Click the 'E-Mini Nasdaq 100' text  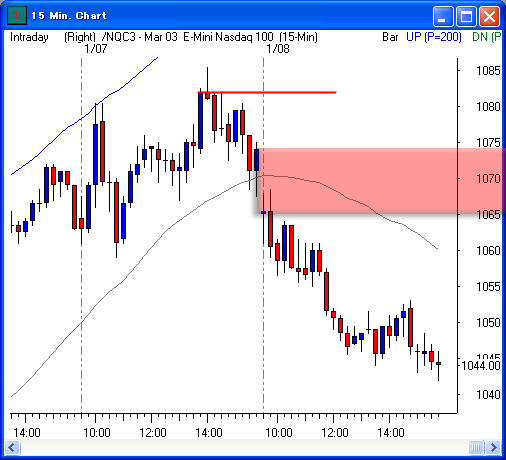(228, 37)
